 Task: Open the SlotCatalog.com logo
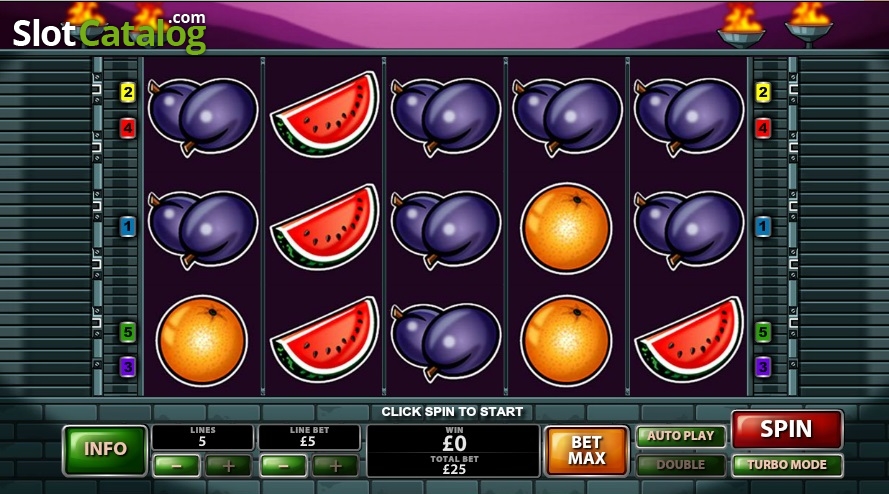(x=109, y=33)
